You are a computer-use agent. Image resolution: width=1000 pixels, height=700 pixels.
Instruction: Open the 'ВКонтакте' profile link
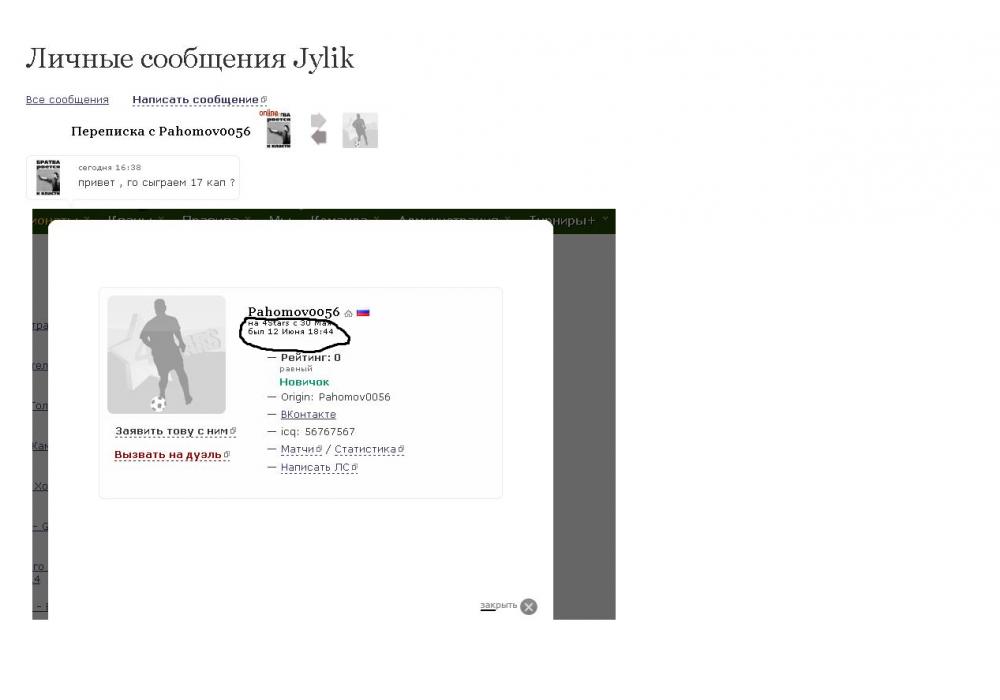point(308,414)
